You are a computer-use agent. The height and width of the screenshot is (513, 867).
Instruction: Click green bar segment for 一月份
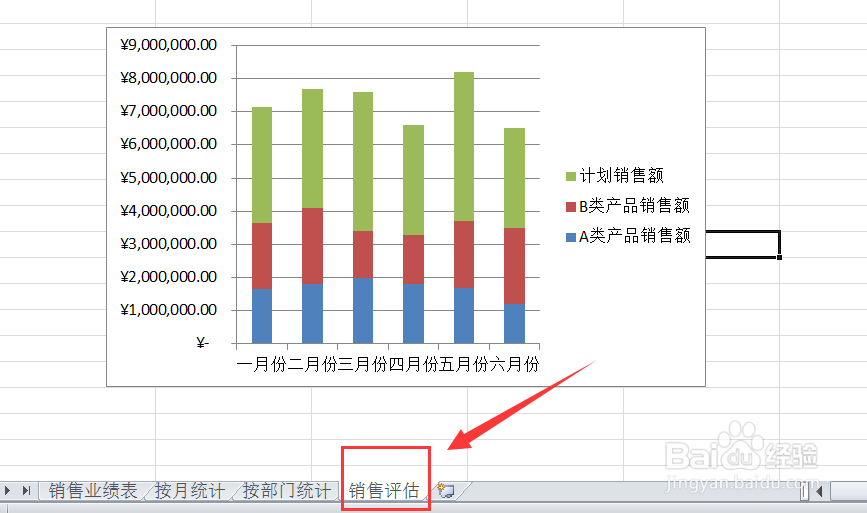coord(262,165)
